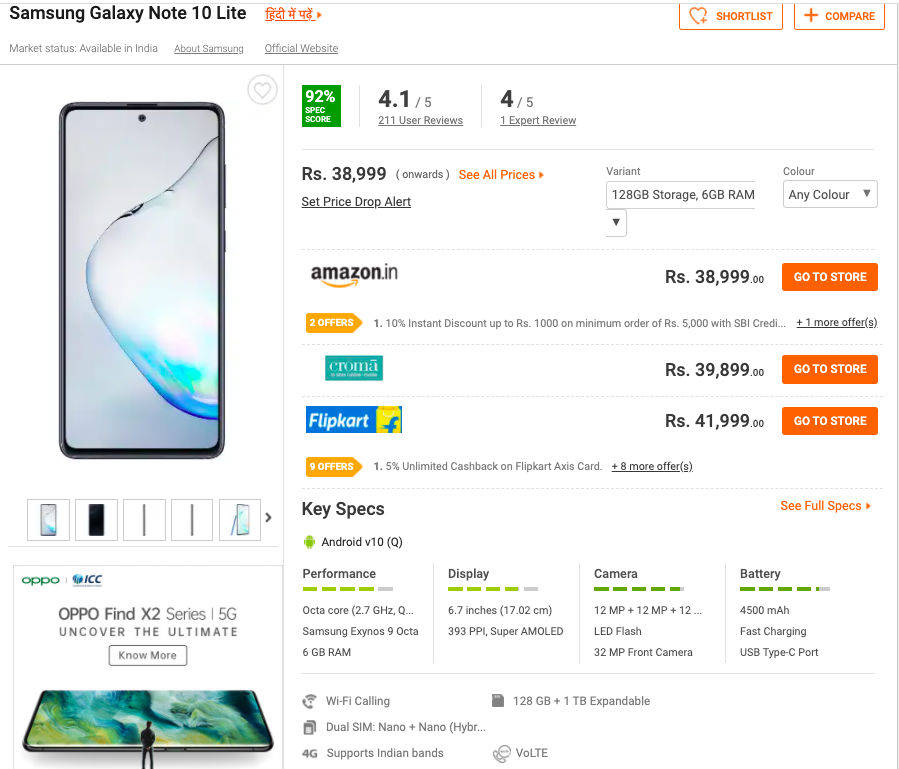Click Know More in OPPO ad
This screenshot has width=899, height=769.
(x=148, y=655)
